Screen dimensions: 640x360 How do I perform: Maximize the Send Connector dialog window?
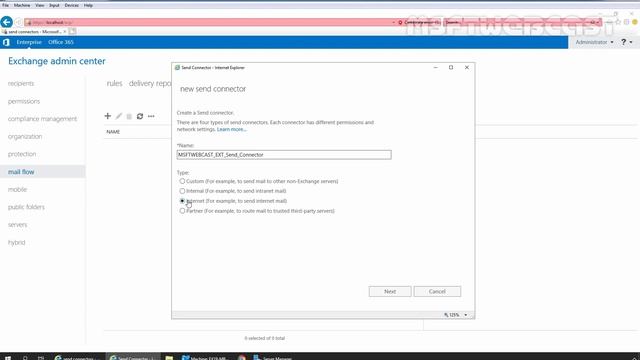(x=451, y=67)
